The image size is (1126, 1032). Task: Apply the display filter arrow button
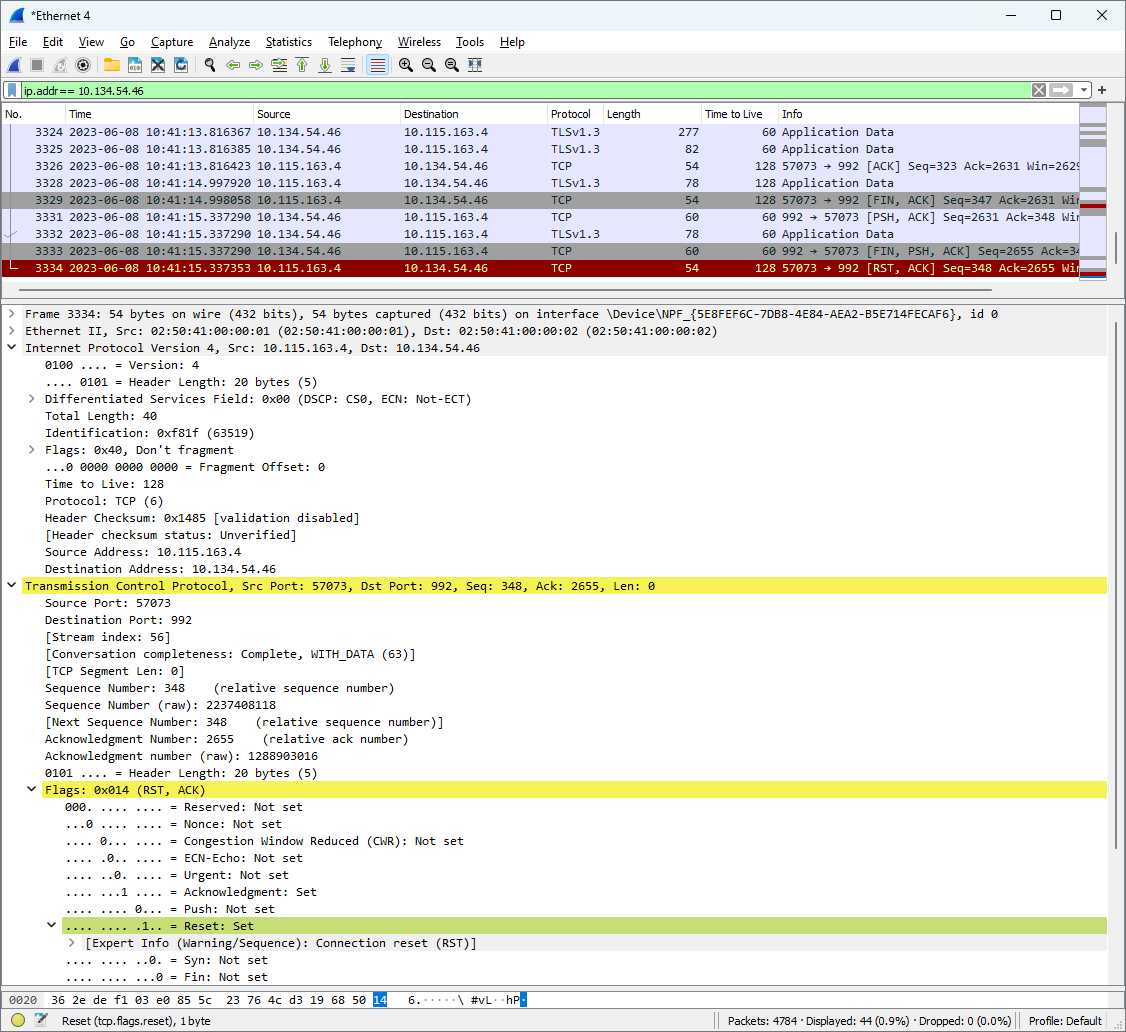click(1061, 90)
